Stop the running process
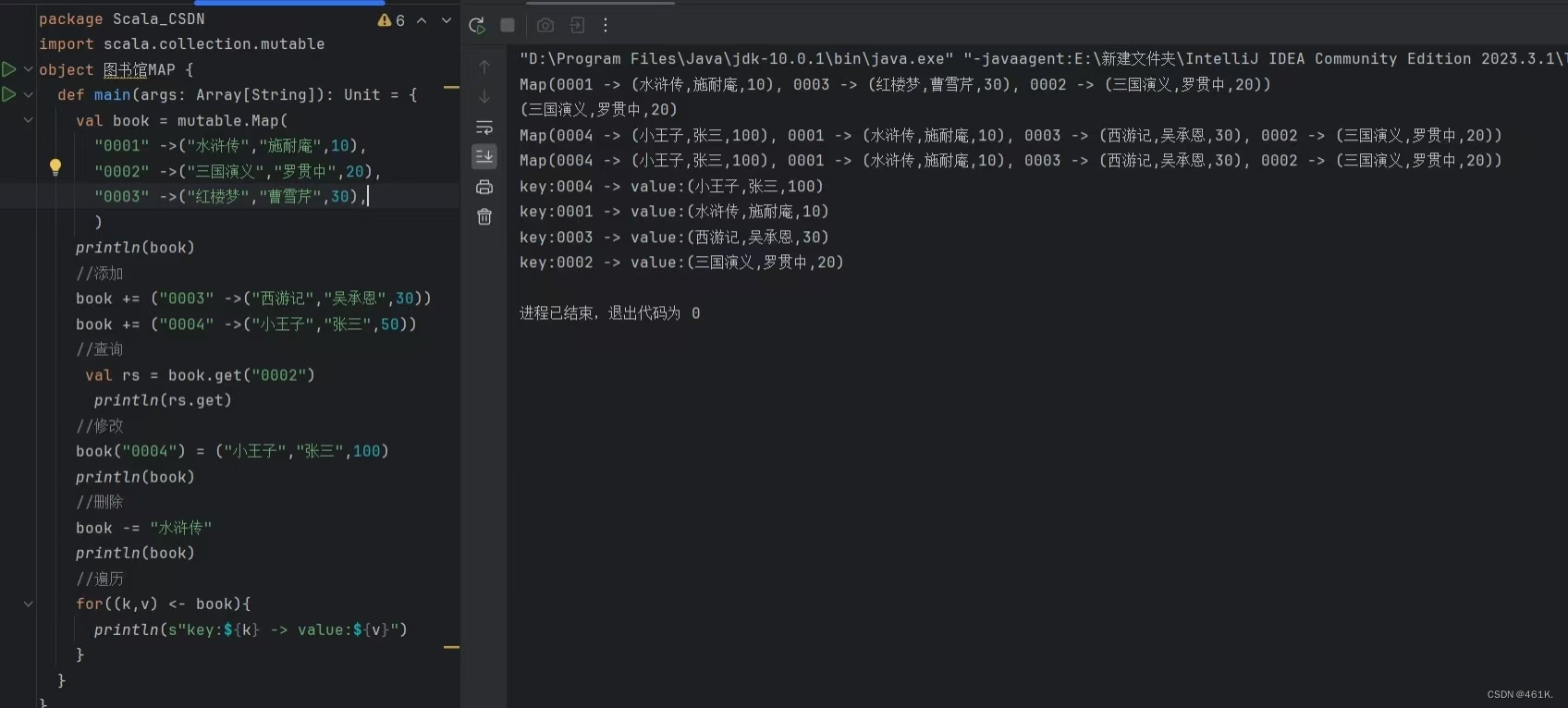Screen dimensions: 1568x708 point(508,25)
